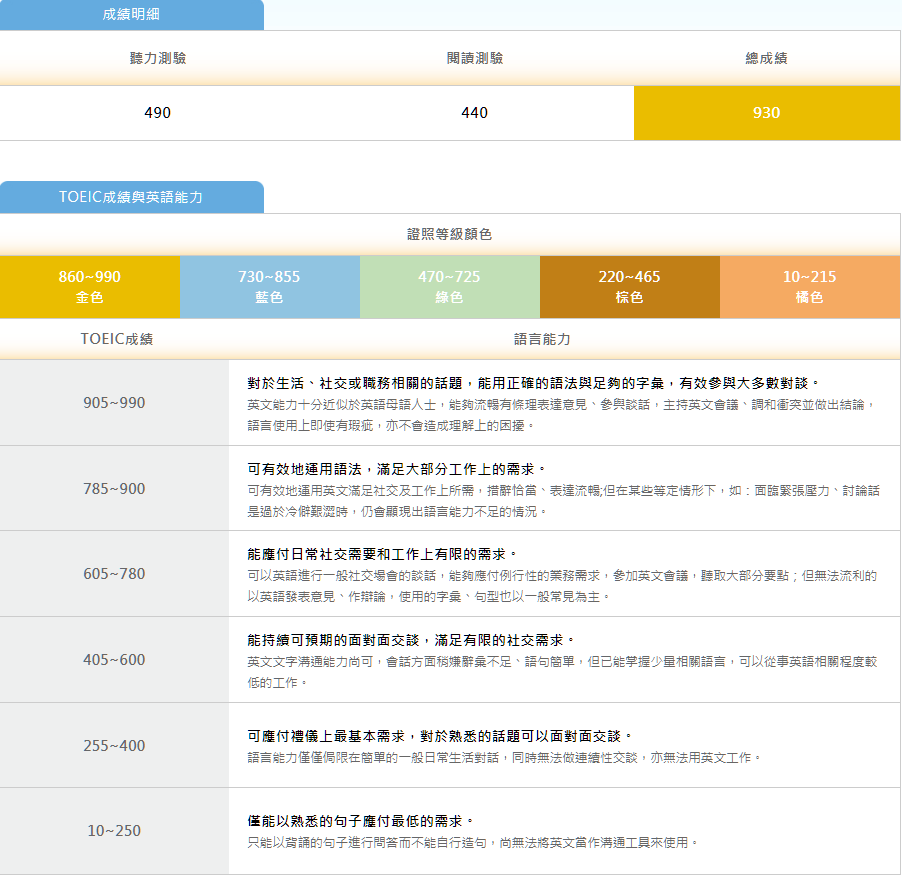The height and width of the screenshot is (875, 902).
Task: Select the 860~990 金色 gold swatch
Action: [x=90, y=287]
